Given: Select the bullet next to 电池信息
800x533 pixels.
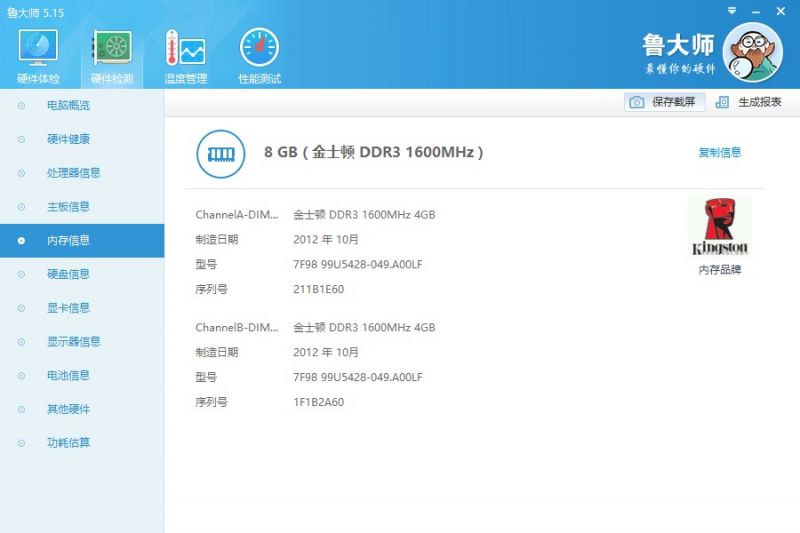Looking at the screenshot, I should [x=21, y=376].
